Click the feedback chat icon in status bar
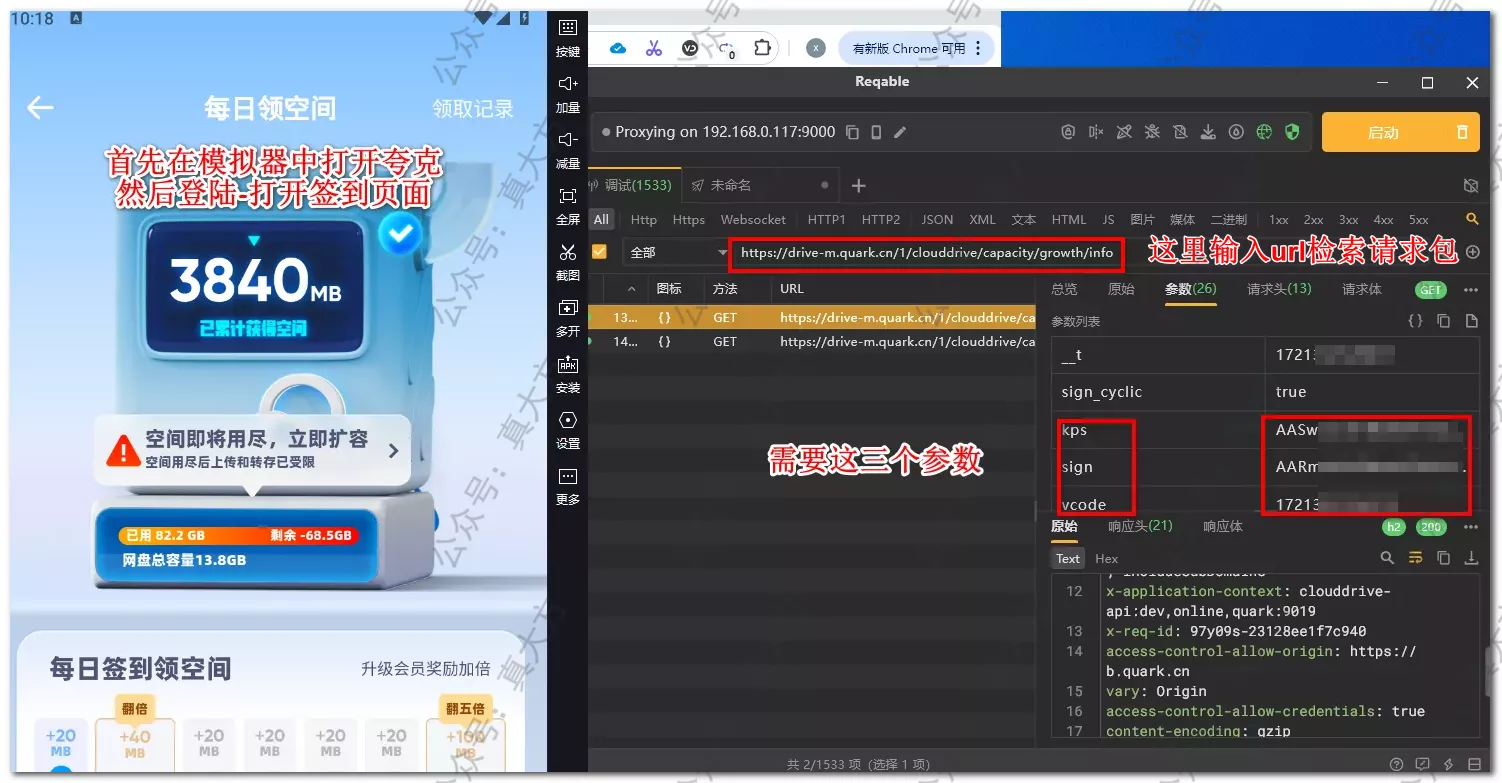The image size is (1502, 783). 1422,765
